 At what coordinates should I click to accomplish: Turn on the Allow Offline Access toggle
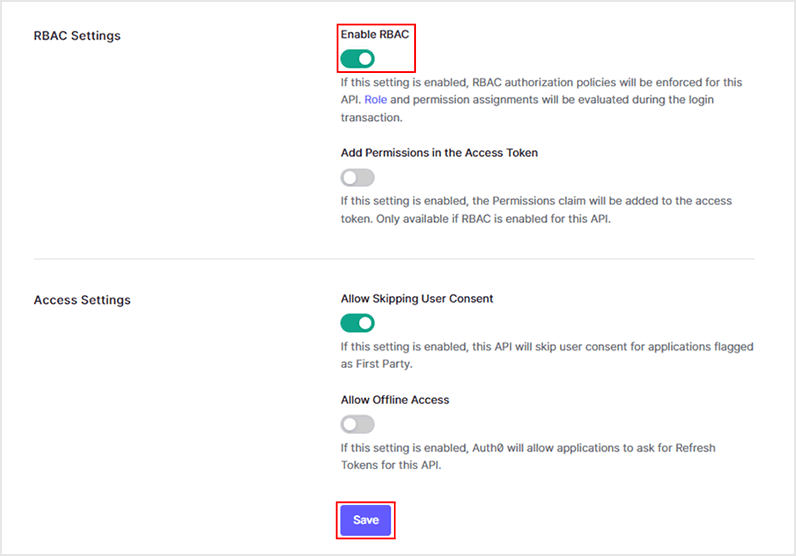(x=357, y=424)
